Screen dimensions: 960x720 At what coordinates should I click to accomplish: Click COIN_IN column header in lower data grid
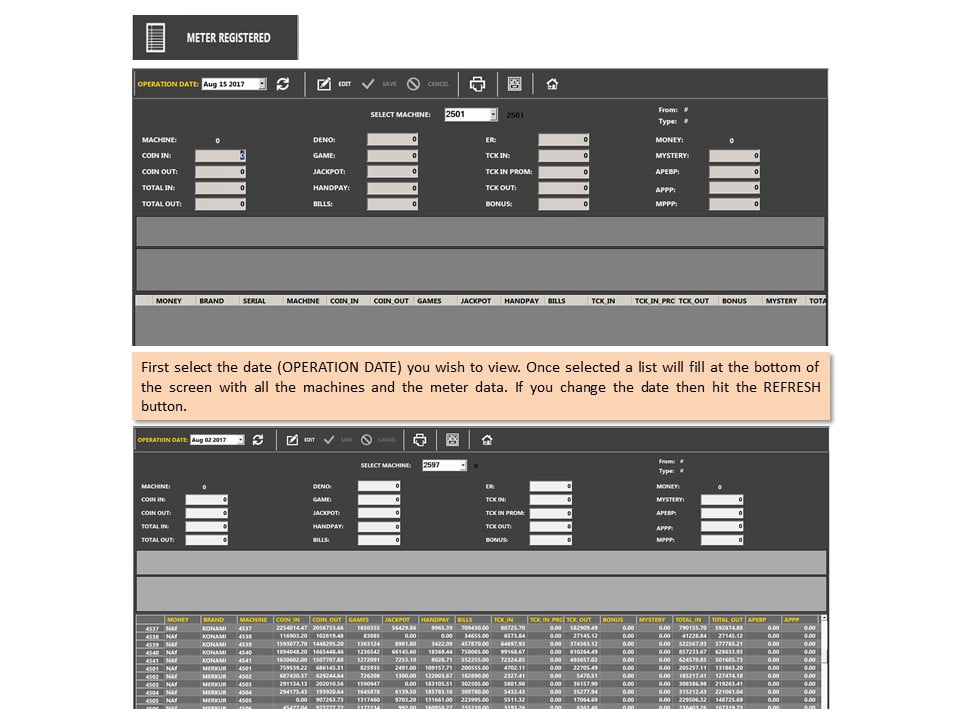(291, 620)
